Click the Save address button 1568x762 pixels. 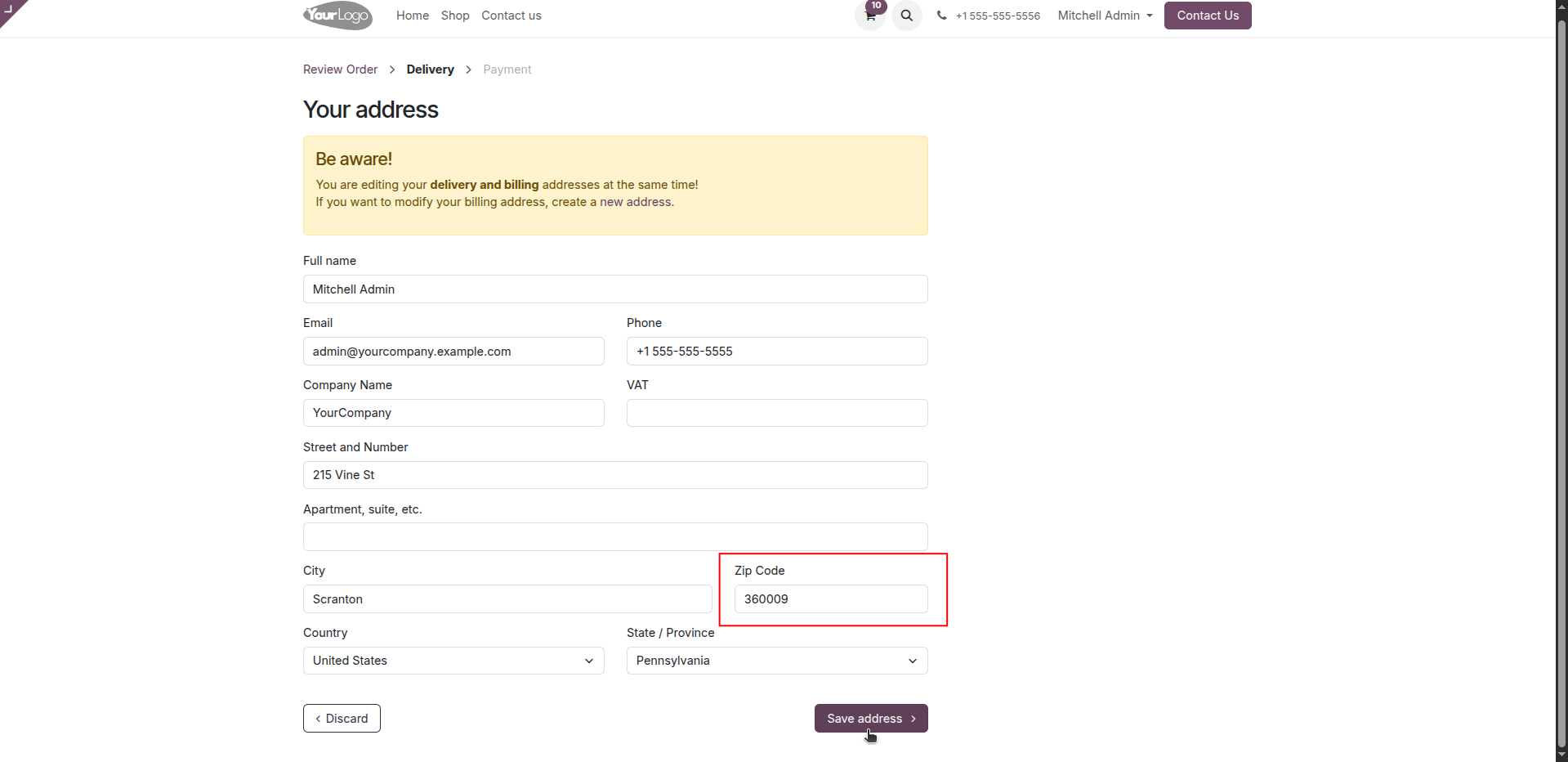[871, 719]
